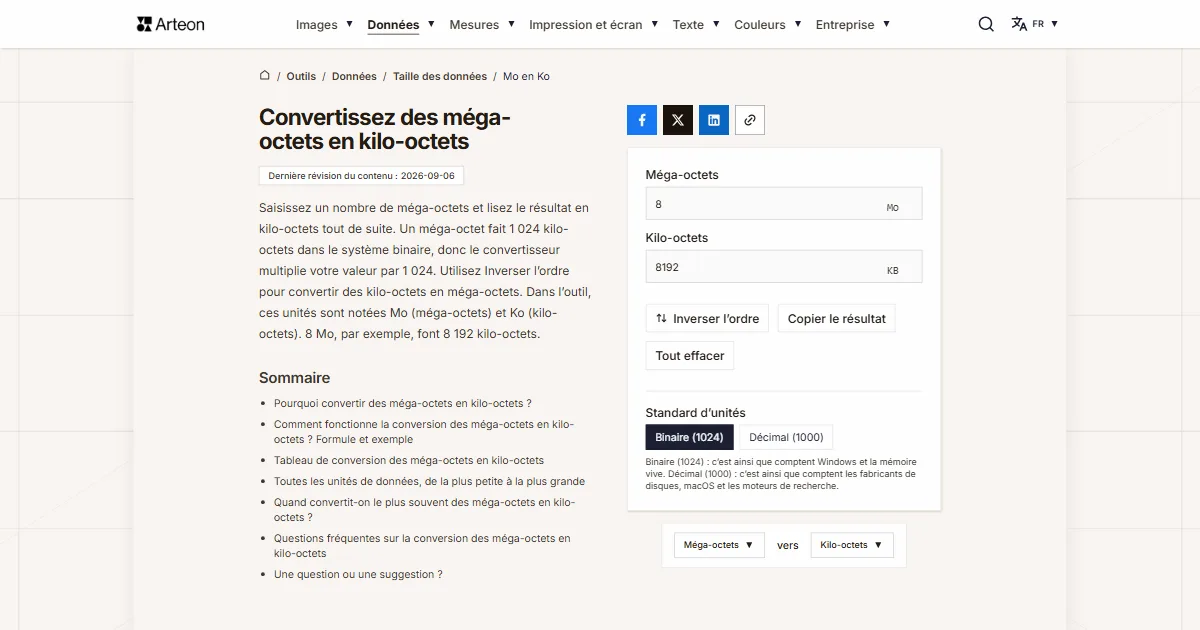This screenshot has height=630, width=1200.
Task: Open the Impression et écran menu
Action: [x=594, y=24]
